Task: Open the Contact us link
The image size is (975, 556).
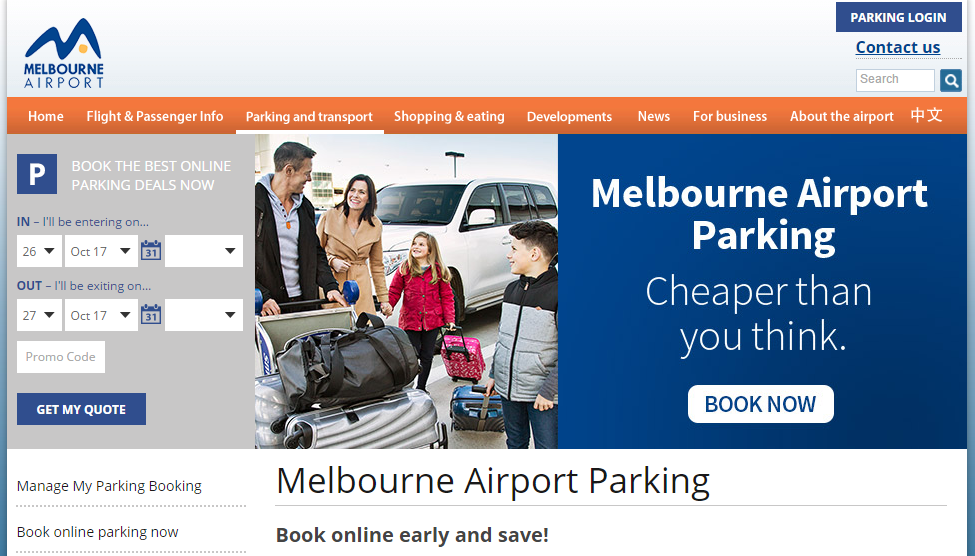Action: tap(898, 47)
